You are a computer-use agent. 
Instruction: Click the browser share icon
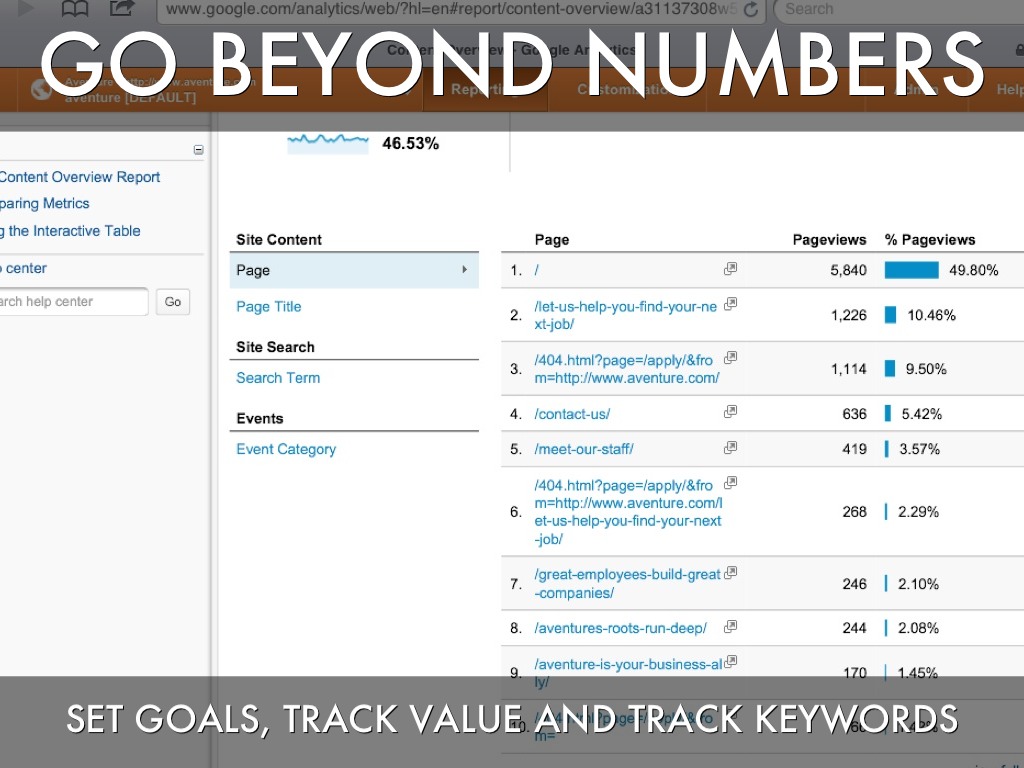pos(122,9)
